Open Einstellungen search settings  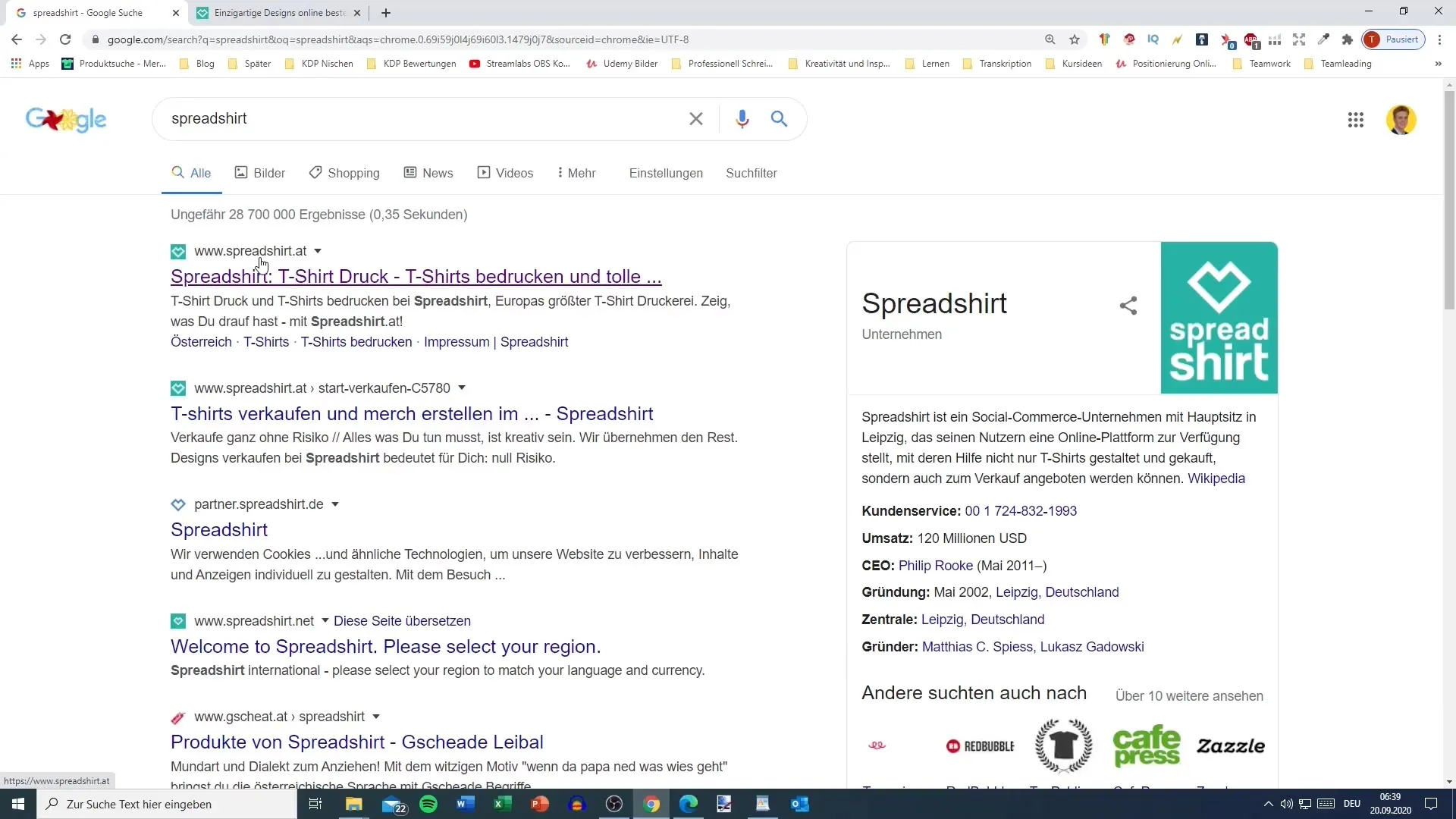[x=666, y=173]
